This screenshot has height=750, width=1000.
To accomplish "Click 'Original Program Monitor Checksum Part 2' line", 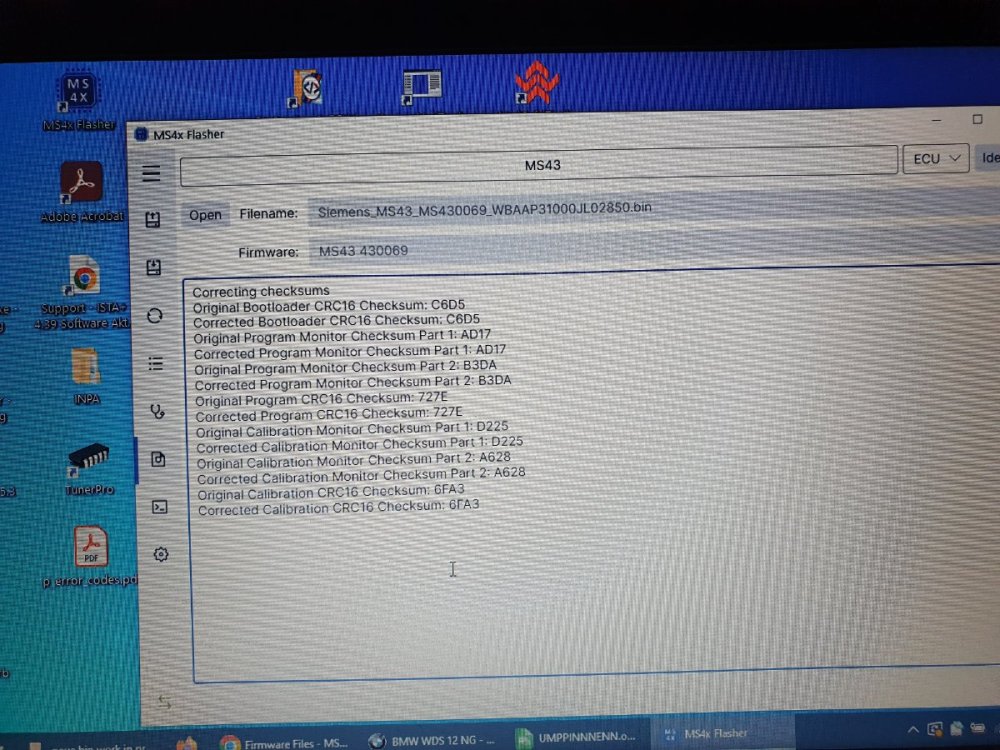I will pyautogui.click(x=345, y=367).
